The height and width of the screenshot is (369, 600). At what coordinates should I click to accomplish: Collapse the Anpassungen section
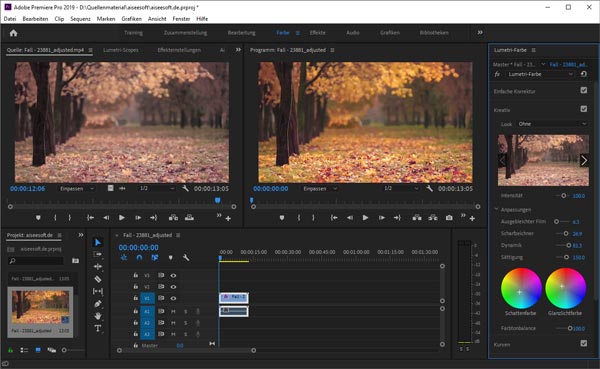(496, 209)
